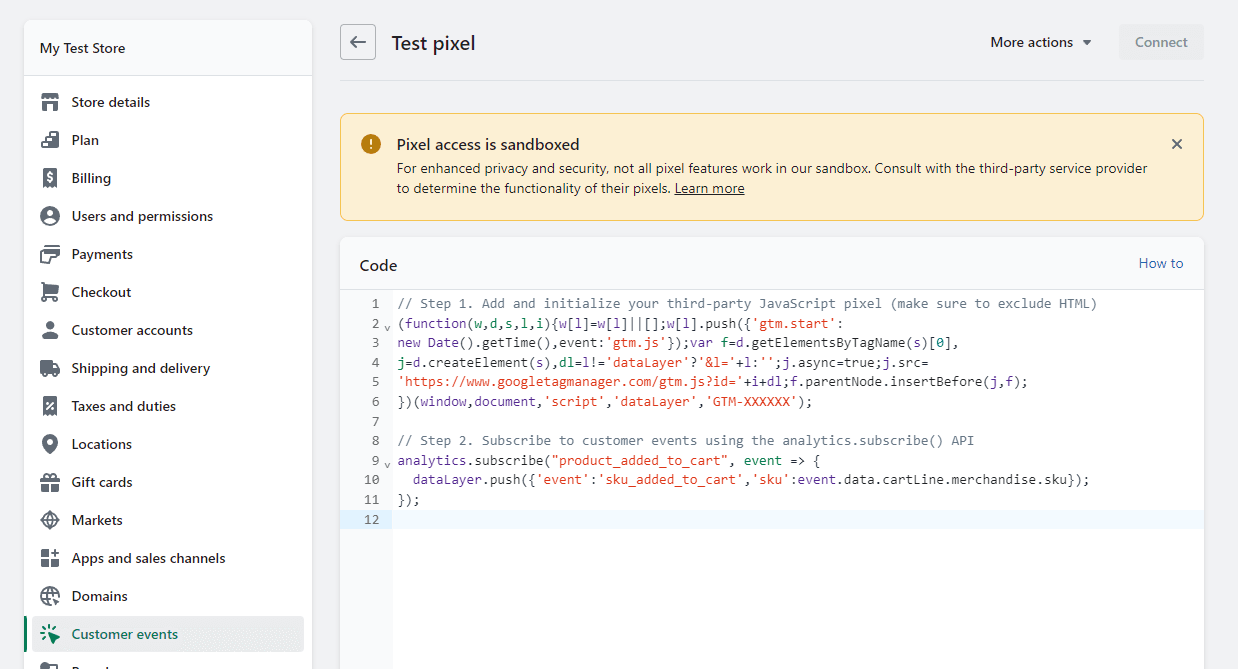Click the Domains globe icon

coord(50,596)
